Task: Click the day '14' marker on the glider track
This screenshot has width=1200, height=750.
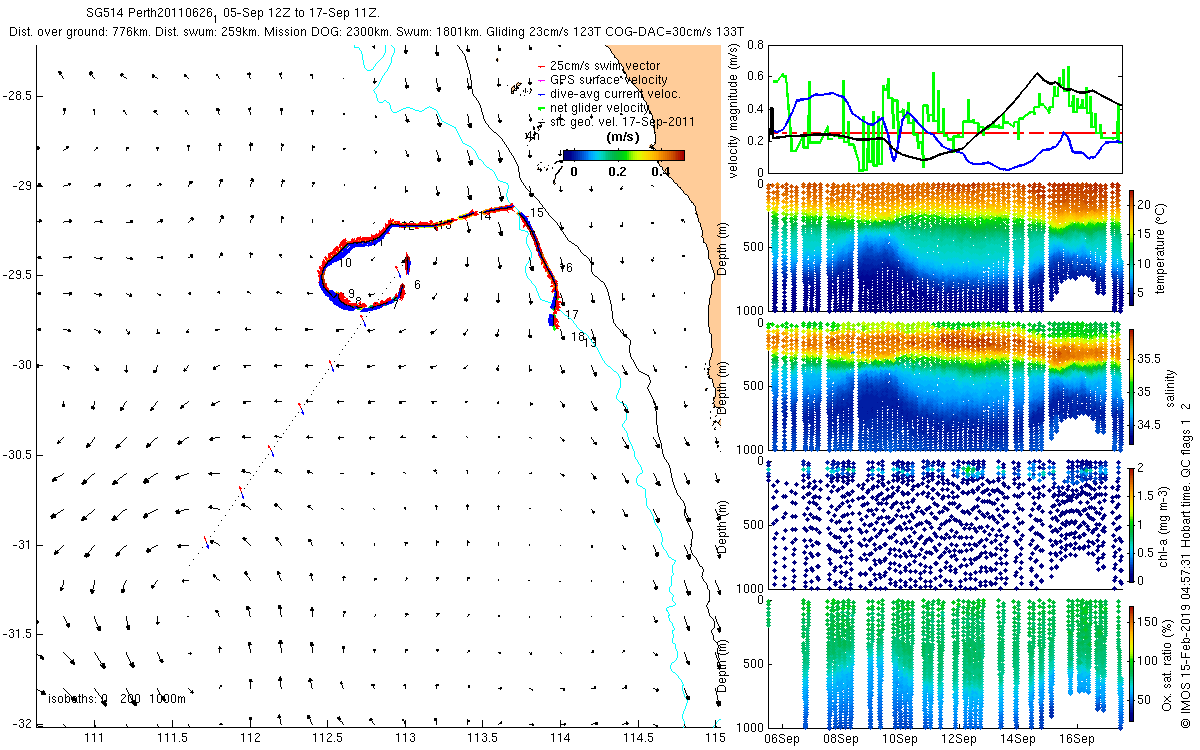Action: 484,215
